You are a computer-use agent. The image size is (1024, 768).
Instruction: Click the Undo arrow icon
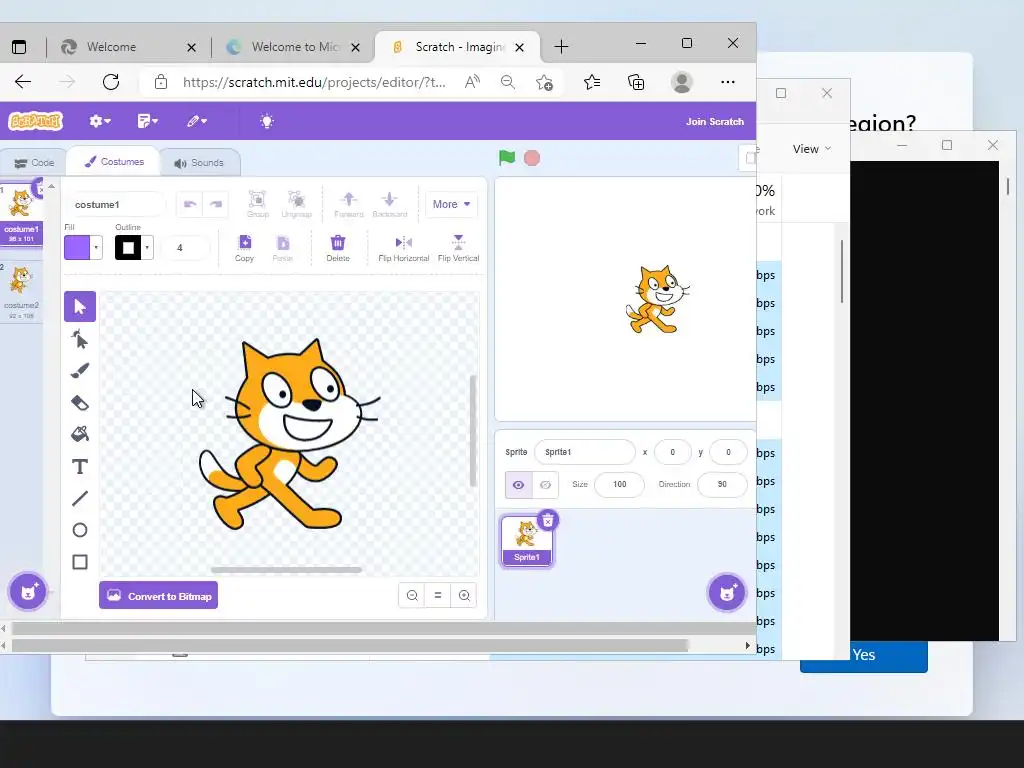(x=190, y=204)
